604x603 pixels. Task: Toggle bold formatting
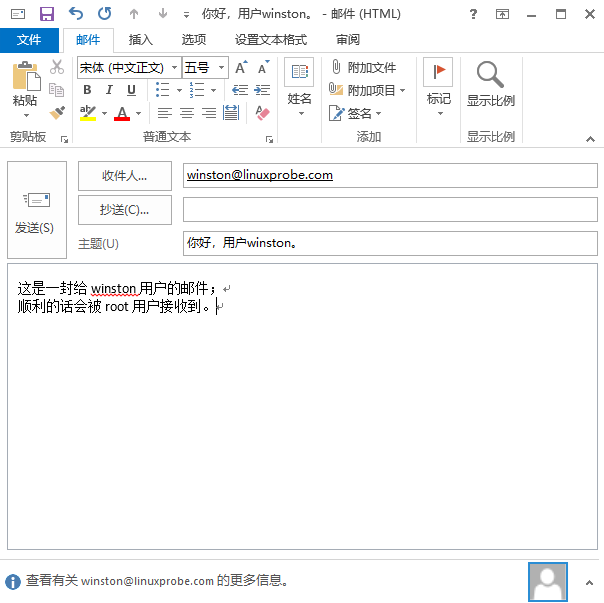87,90
